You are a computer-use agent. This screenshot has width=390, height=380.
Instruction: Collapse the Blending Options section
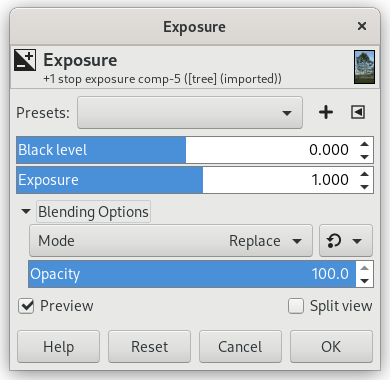point(26,211)
